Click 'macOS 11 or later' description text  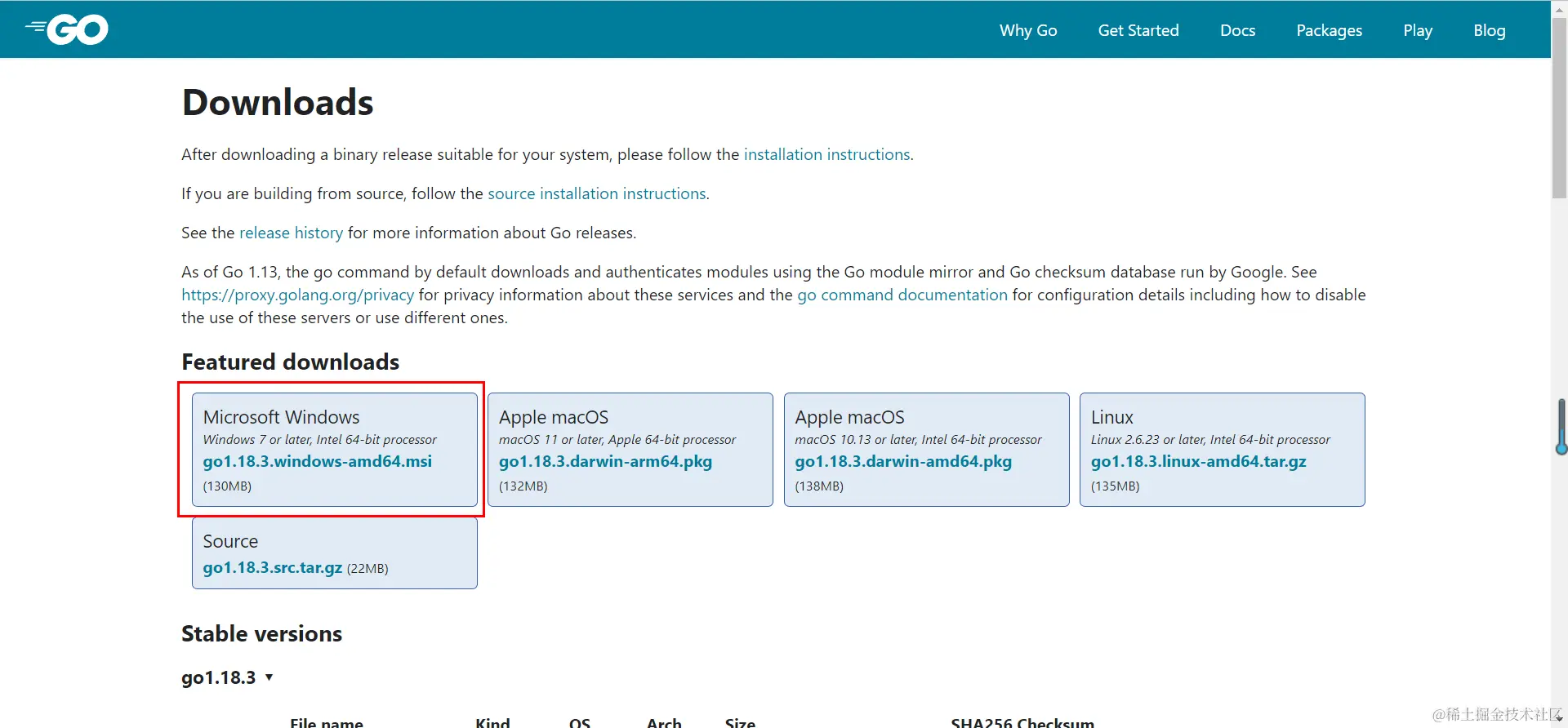coord(617,439)
